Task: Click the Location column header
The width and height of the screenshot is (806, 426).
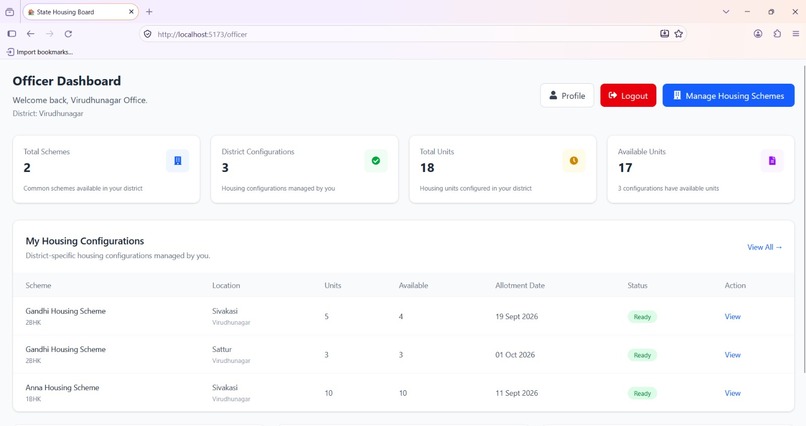Action: pos(226,285)
